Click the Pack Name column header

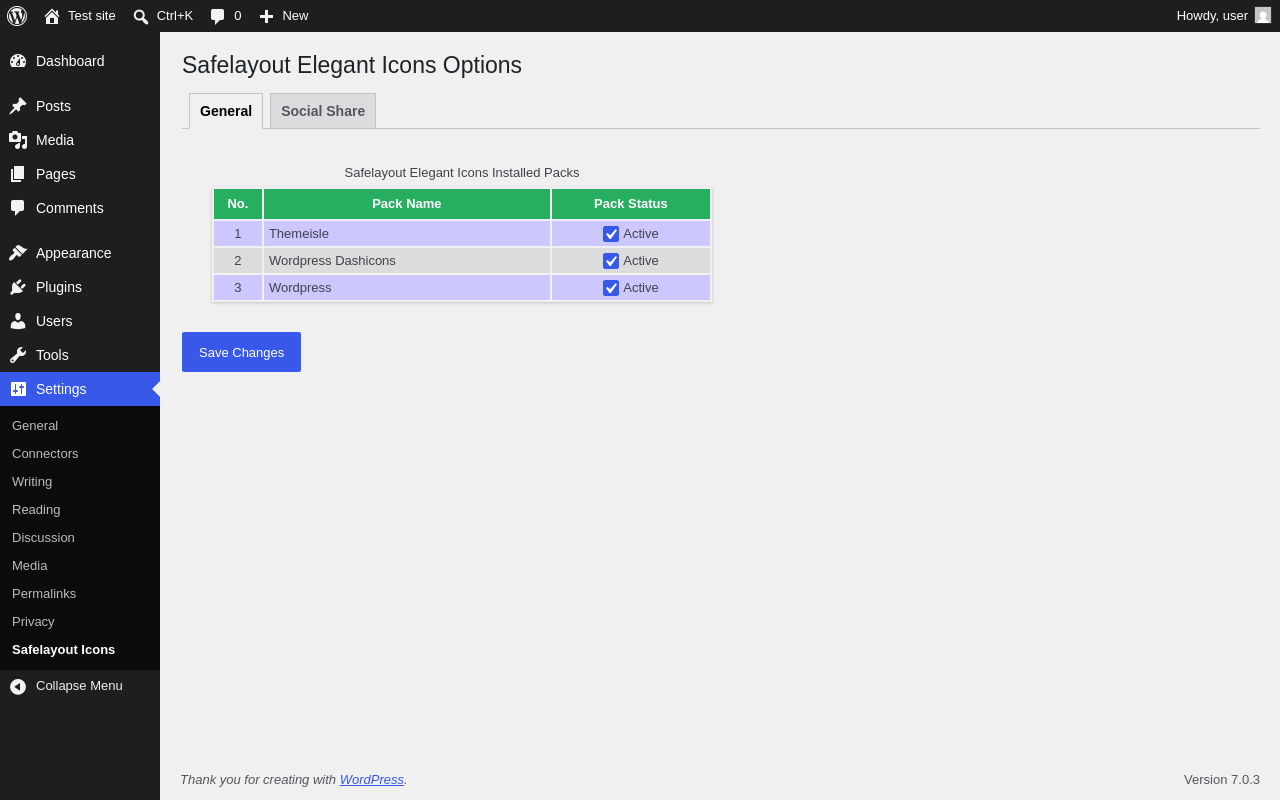tap(407, 204)
